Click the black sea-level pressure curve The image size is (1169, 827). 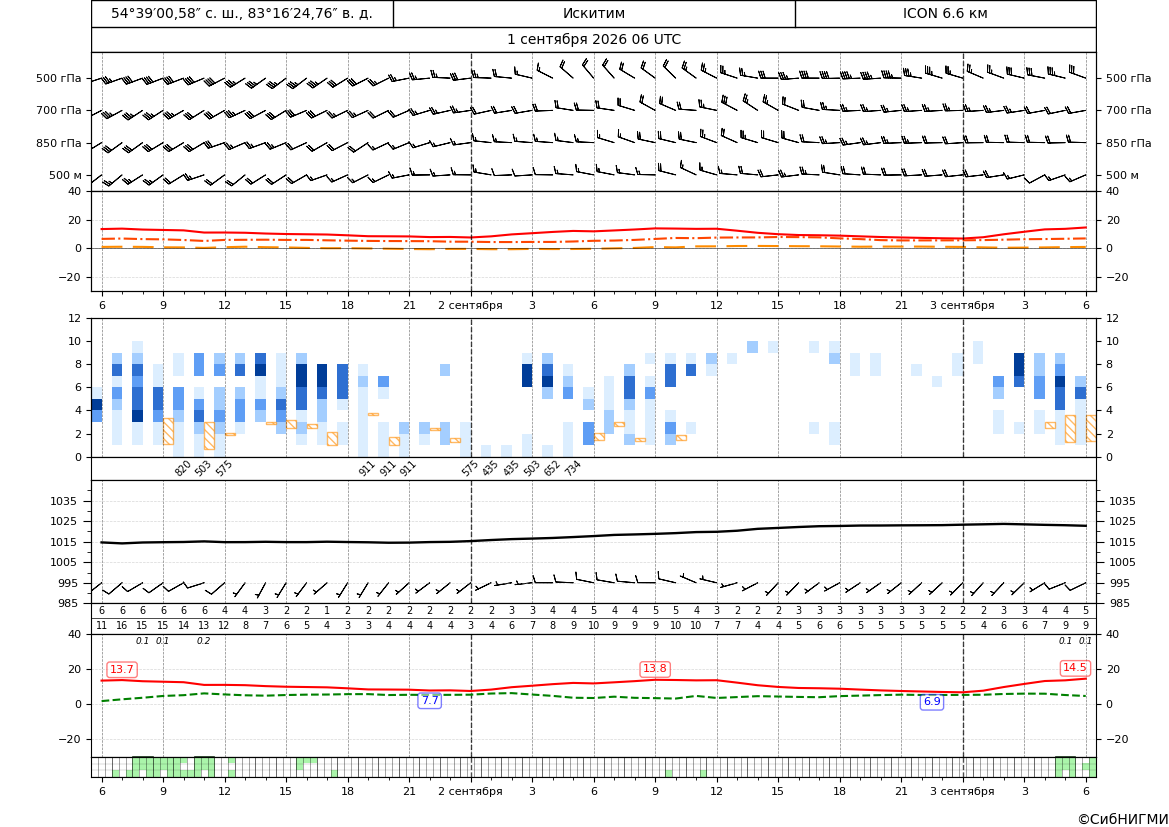[x=594, y=535]
